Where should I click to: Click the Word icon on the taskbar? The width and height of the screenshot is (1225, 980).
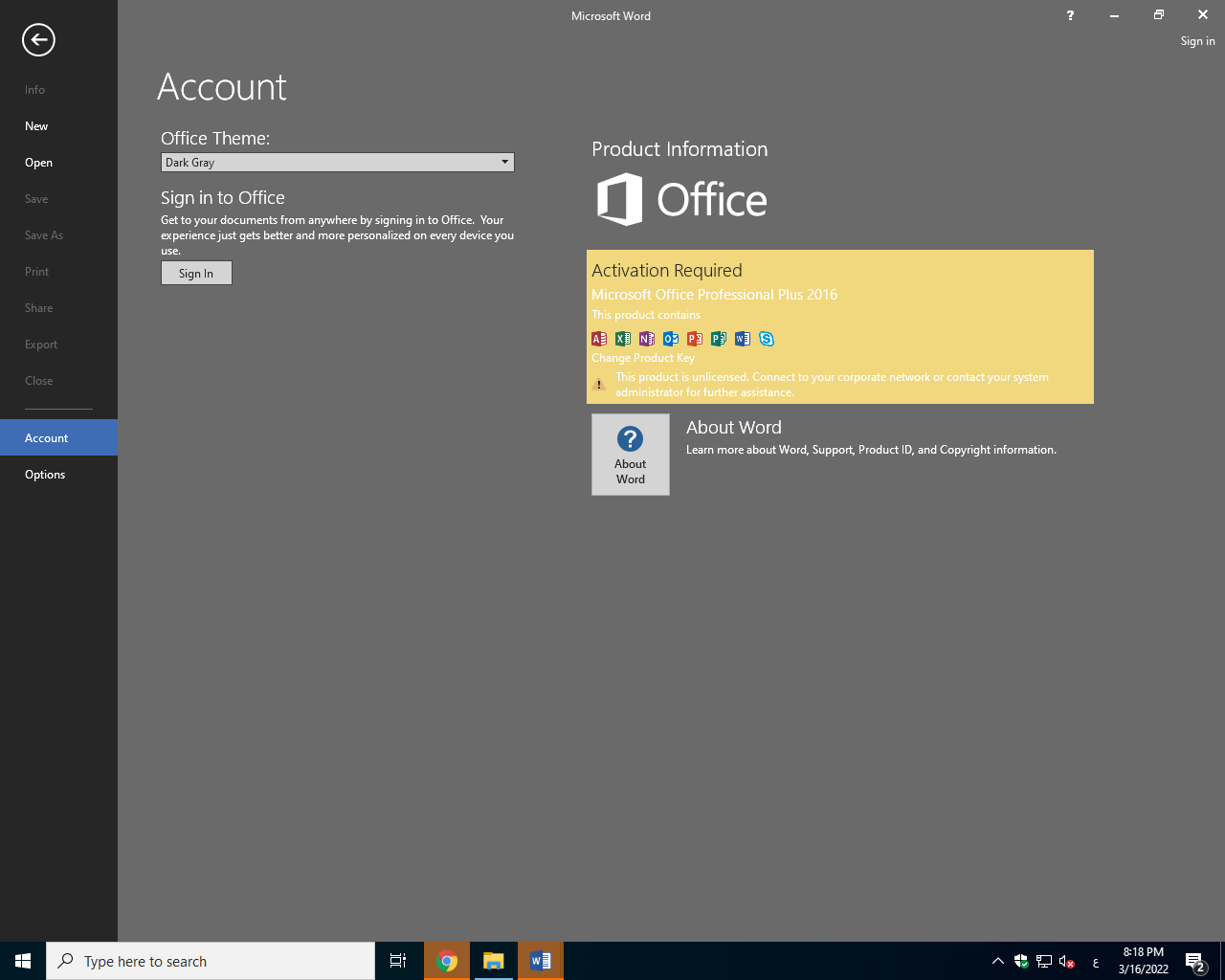pyautogui.click(x=541, y=961)
